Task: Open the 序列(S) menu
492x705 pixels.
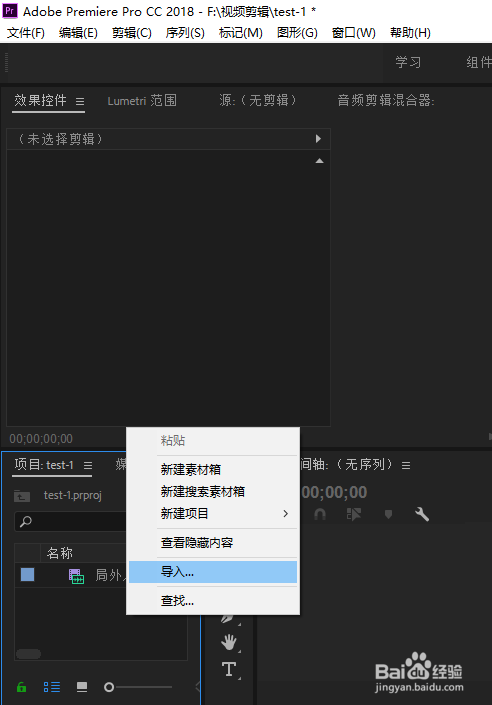Action: [185, 32]
